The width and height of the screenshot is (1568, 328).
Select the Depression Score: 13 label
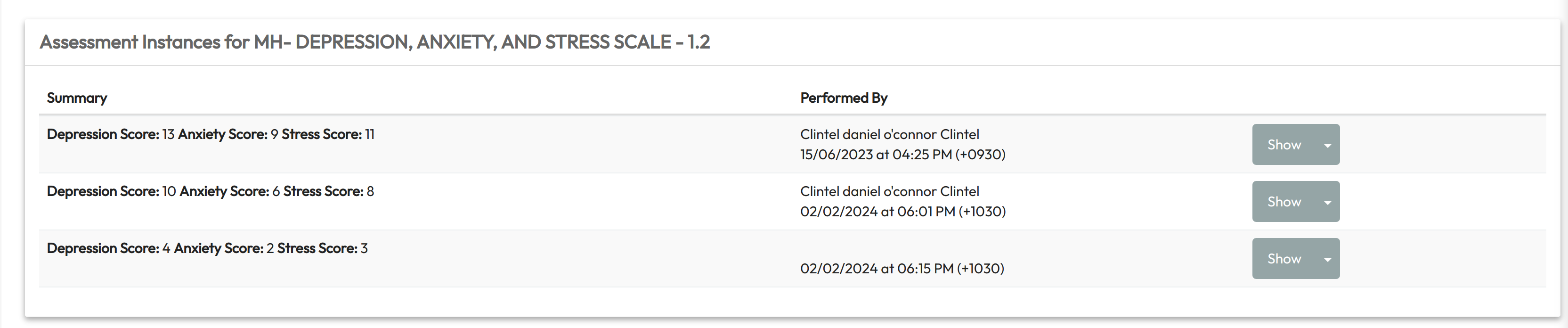(110, 134)
